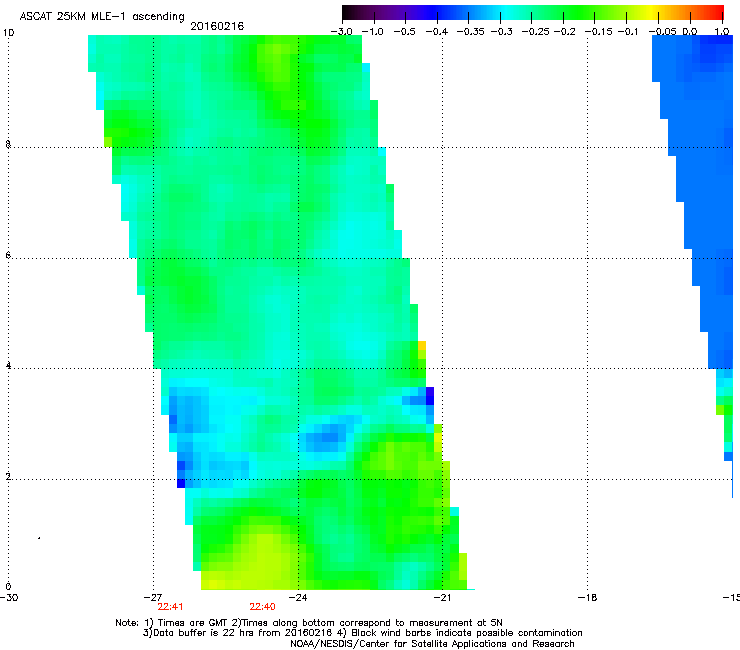Click the orange pixel on swath edge above 4N
Screen dimensions: 740x650
[x=422, y=346]
